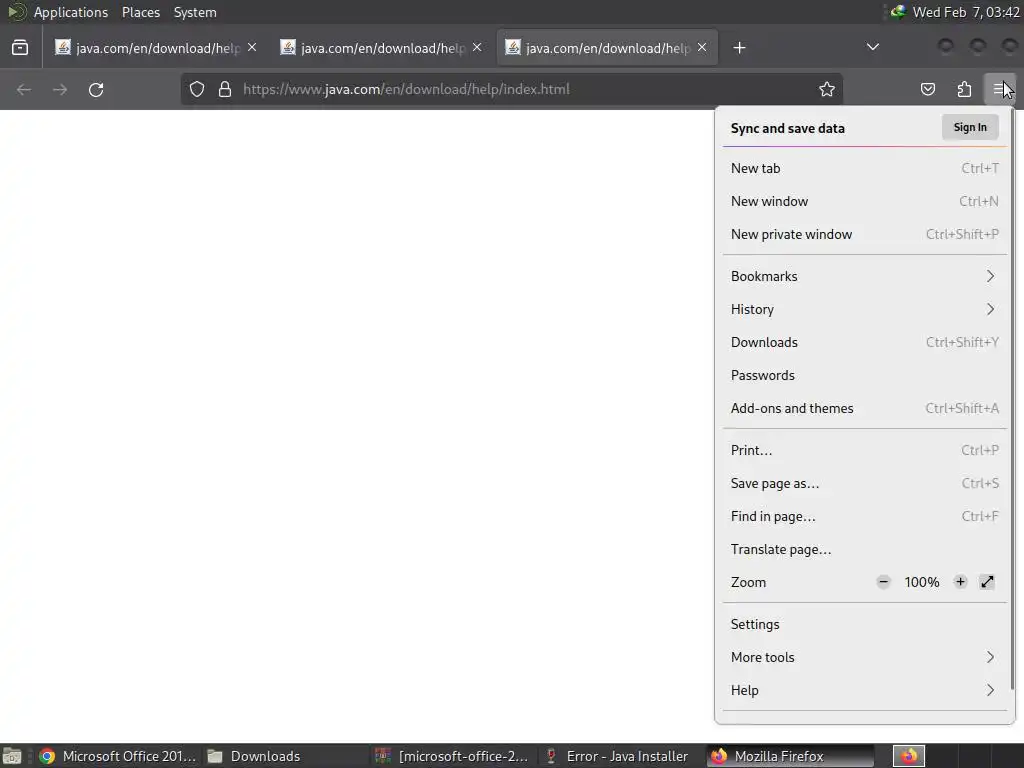Select Translate page…
1024x768 pixels.
865,549
